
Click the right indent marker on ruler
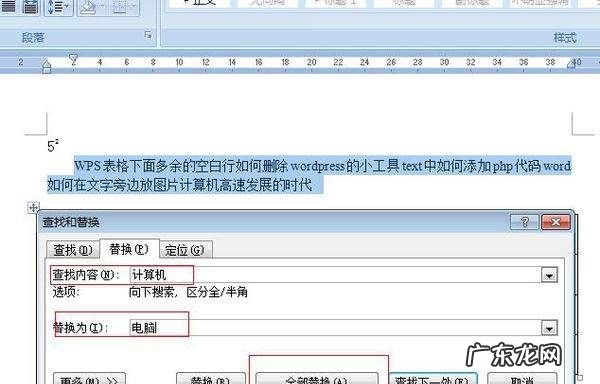pos(571,64)
